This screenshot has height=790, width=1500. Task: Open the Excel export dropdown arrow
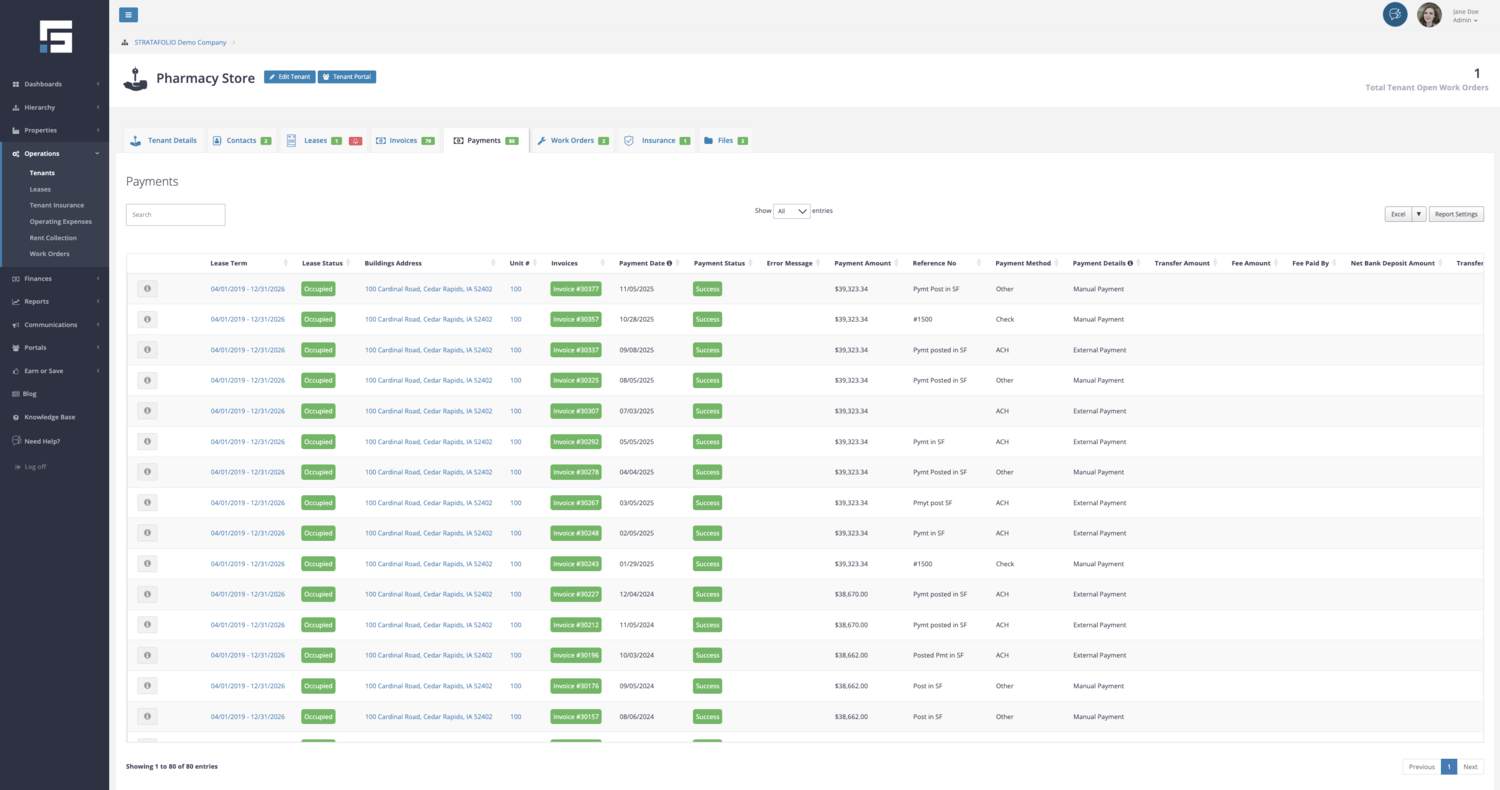point(1419,214)
